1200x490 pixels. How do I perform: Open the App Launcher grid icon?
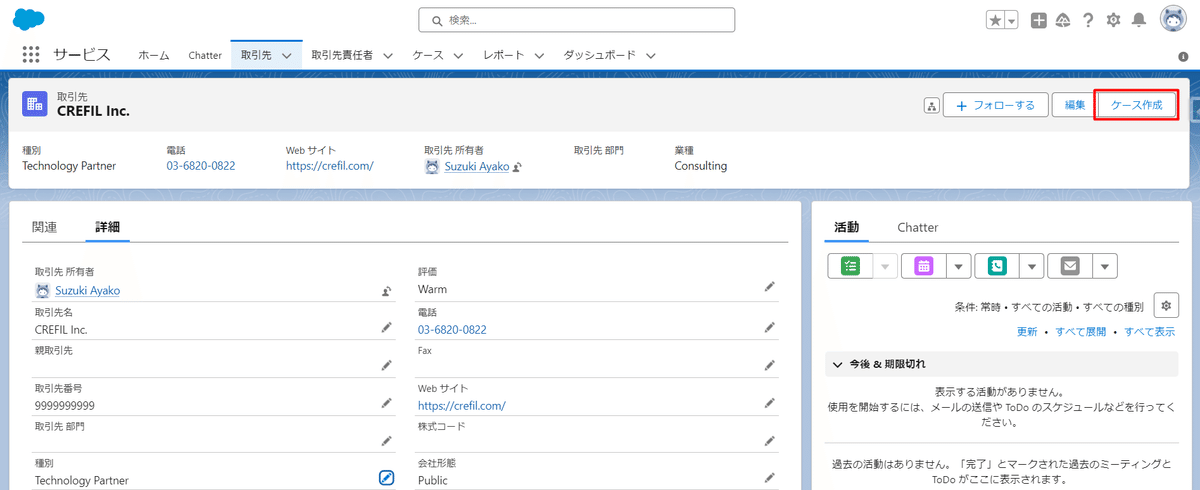(30, 55)
